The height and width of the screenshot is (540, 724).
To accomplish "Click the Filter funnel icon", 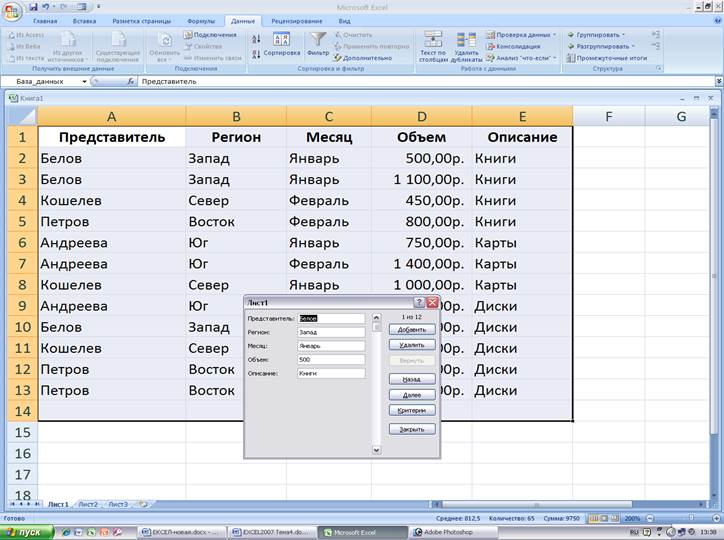I will click(x=317, y=41).
